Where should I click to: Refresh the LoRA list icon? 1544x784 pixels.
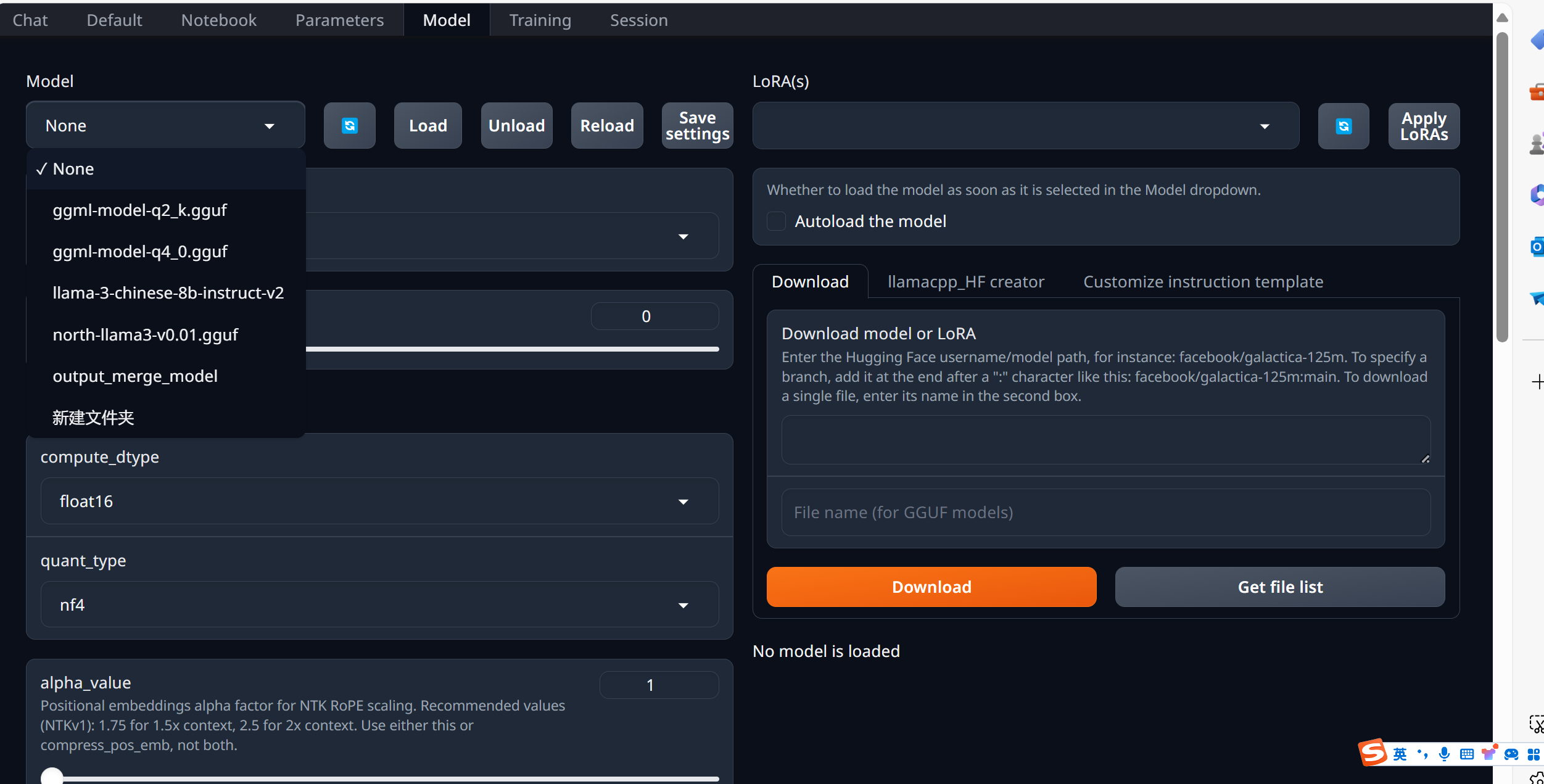tap(1343, 126)
